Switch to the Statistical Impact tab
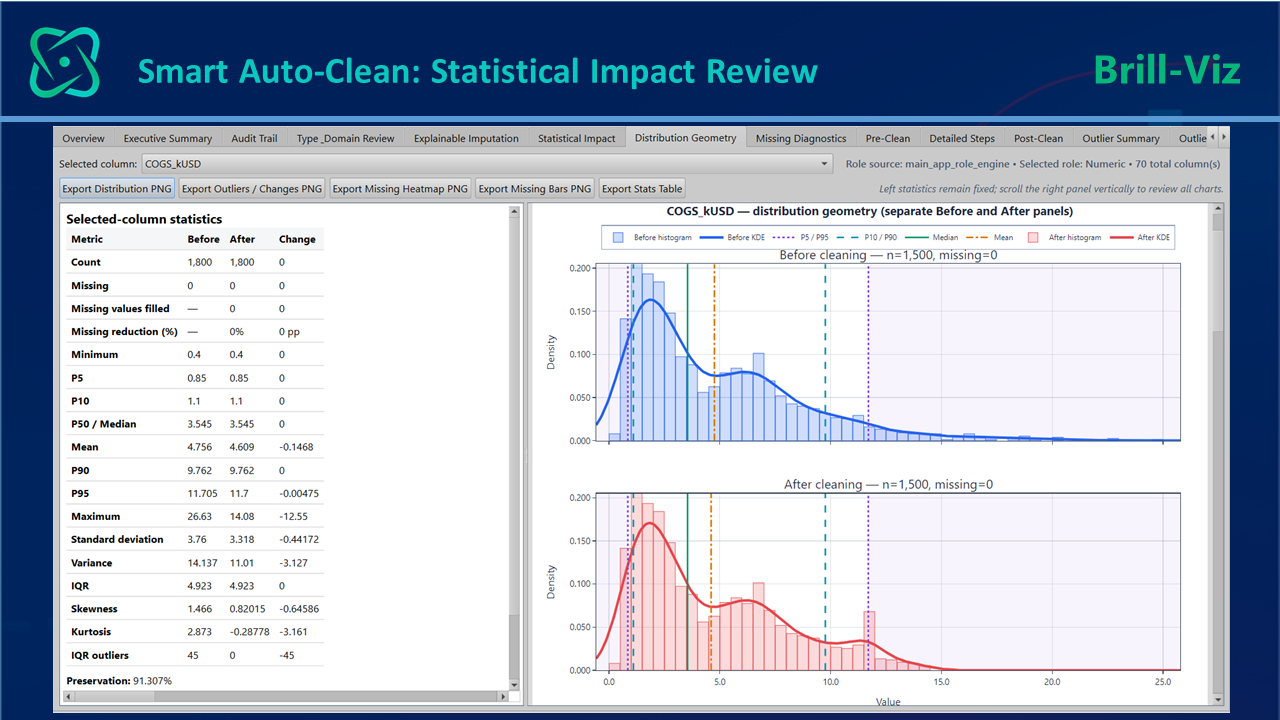1280x720 pixels. click(577, 138)
